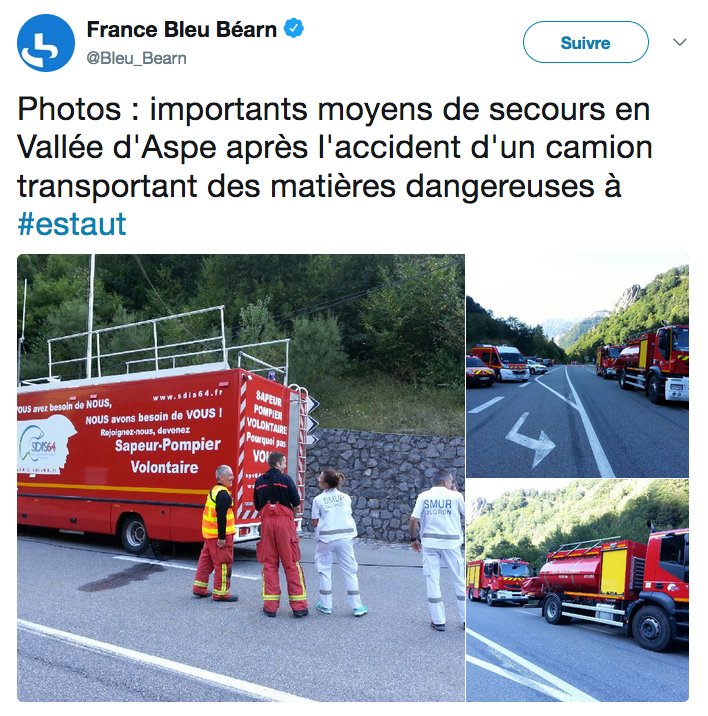Click the Sapeur-Pompier Volontaire text on truck

click(166, 456)
